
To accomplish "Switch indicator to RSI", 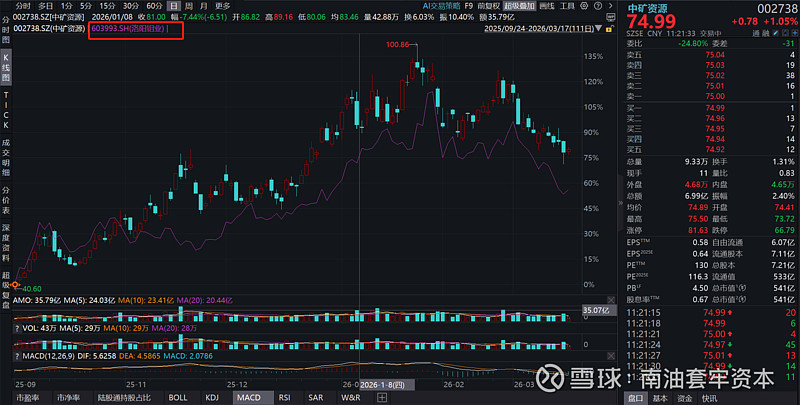I will 285,397.
